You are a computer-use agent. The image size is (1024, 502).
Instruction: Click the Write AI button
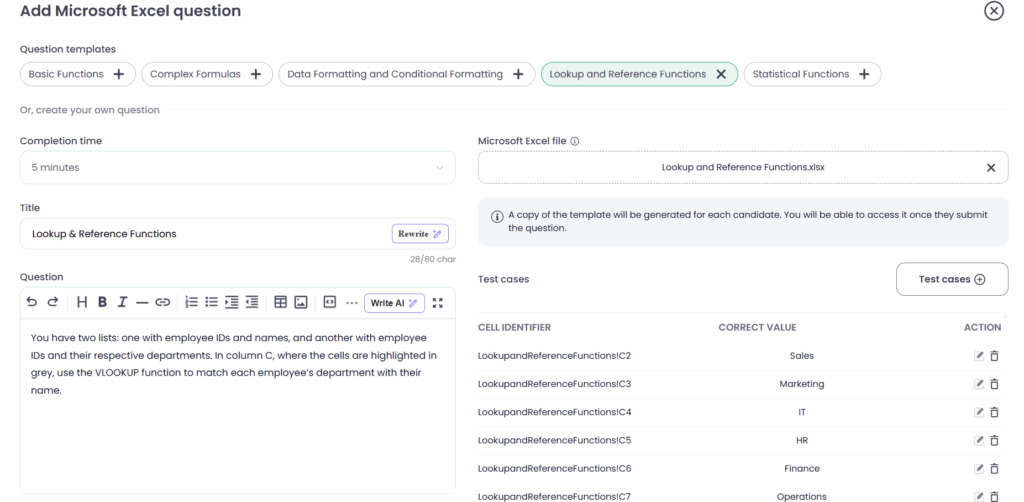coord(394,303)
